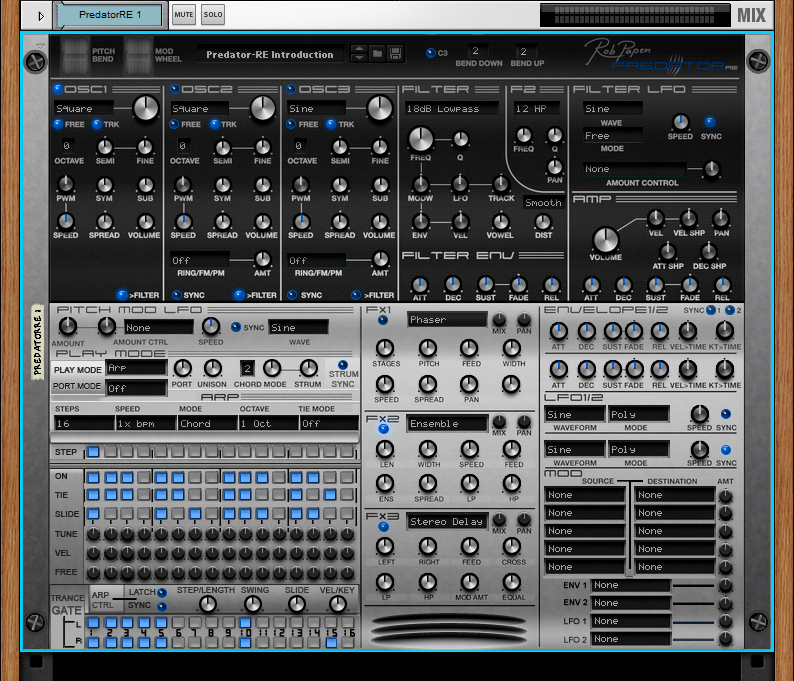Viewport: 794px width, 681px height.
Task: Open the MIX channel button
Action: (x=751, y=15)
